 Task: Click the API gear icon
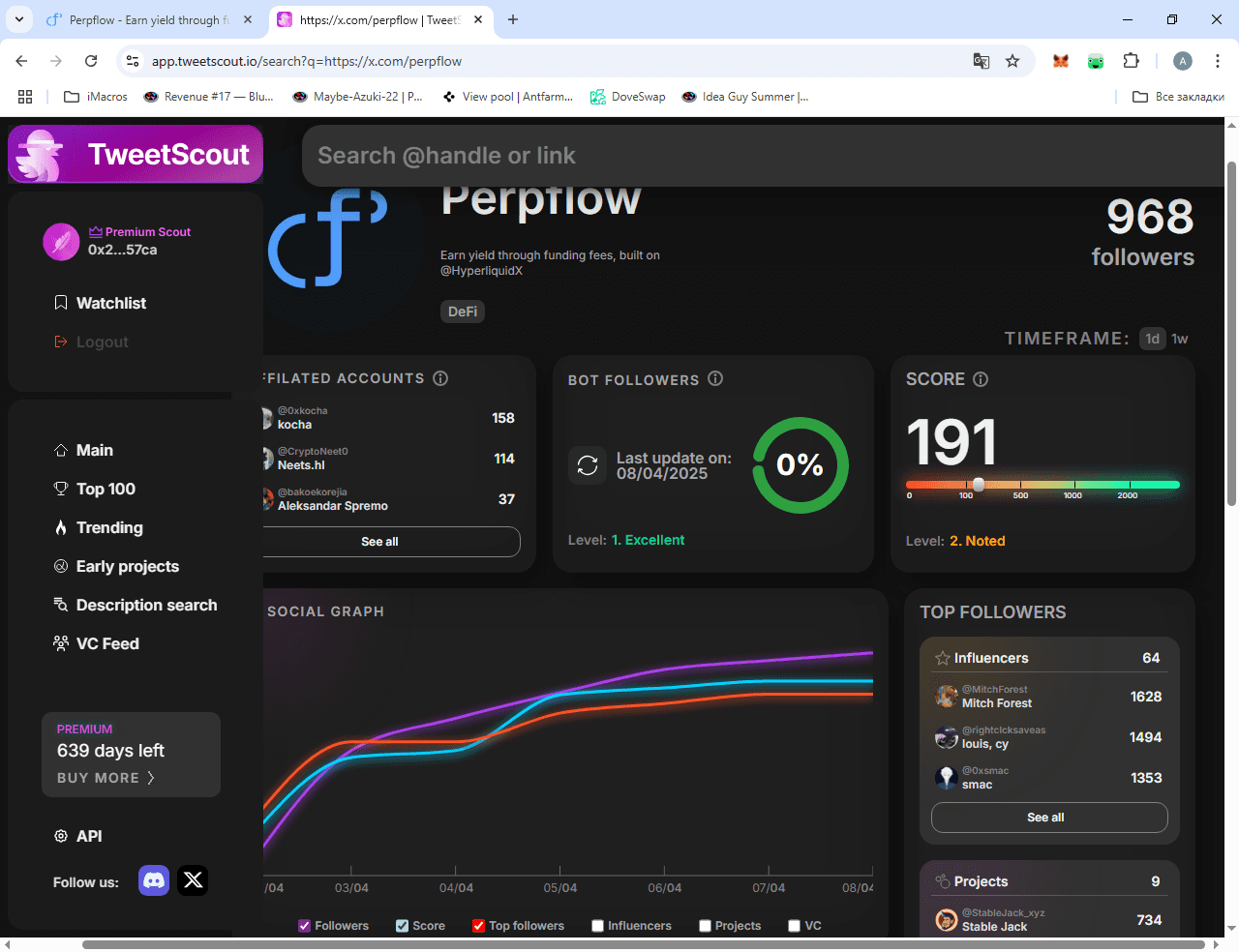pos(61,836)
